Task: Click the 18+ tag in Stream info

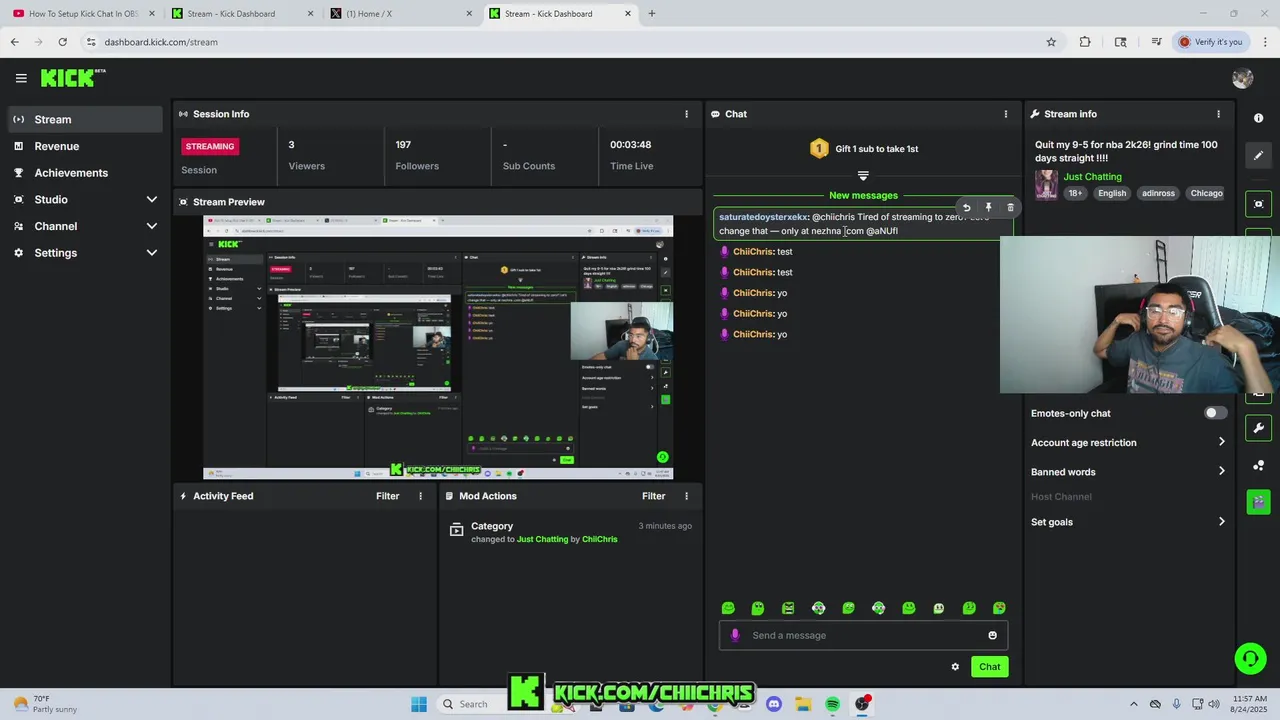Action: click(1075, 193)
